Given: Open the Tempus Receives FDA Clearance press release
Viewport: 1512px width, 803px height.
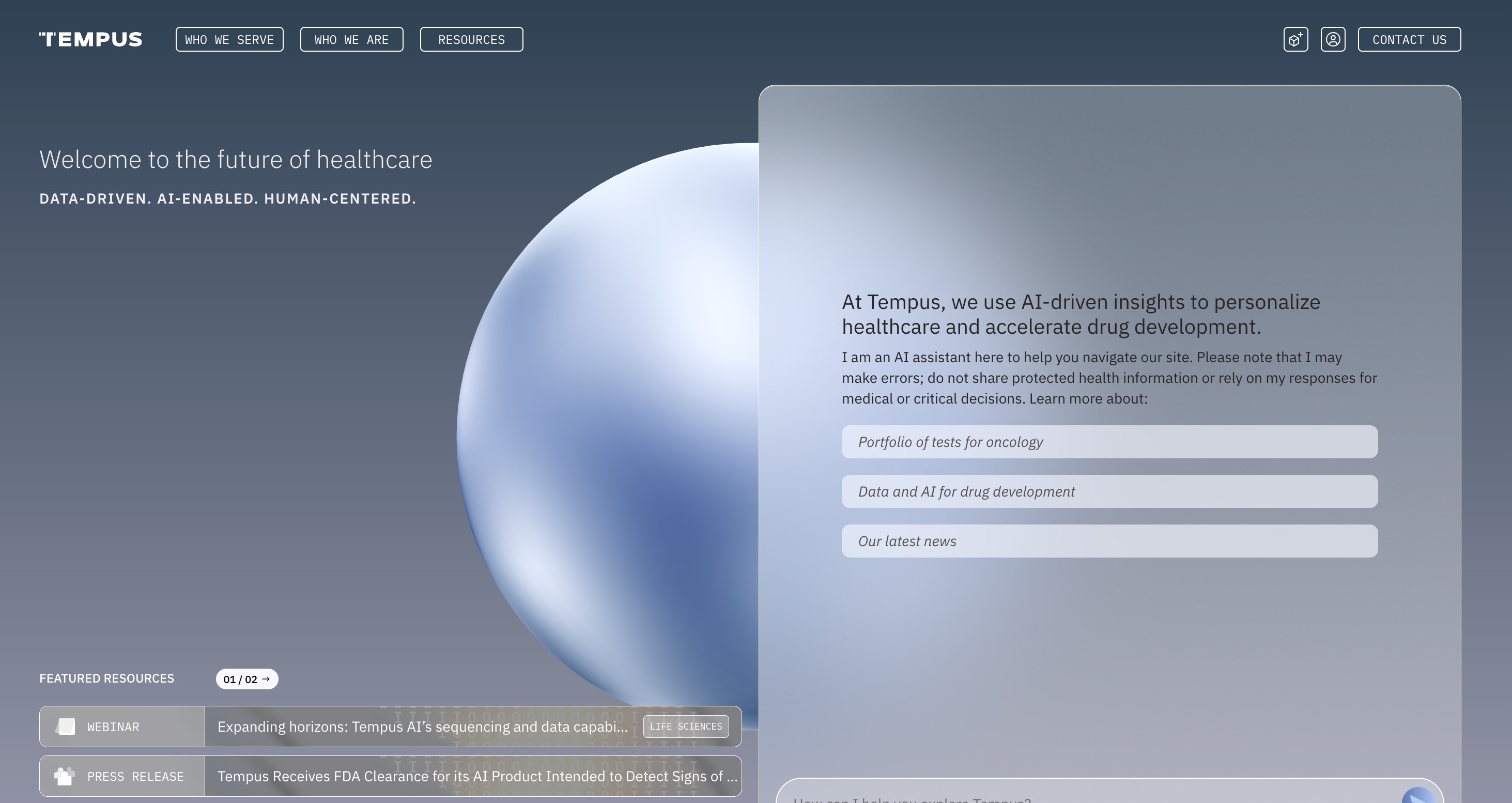Looking at the screenshot, I should click(x=477, y=776).
